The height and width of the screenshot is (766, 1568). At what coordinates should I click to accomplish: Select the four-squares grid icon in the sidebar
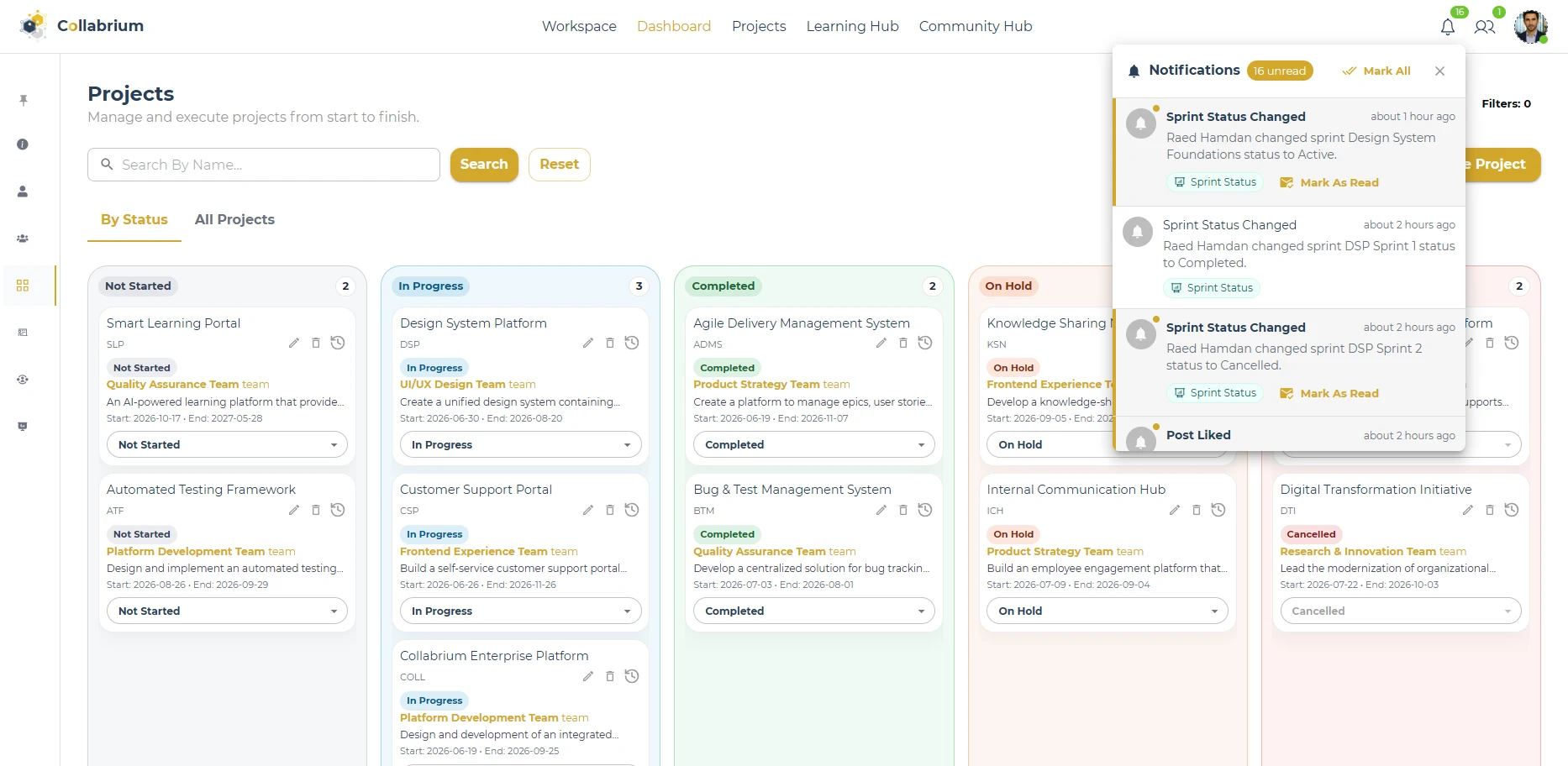(x=24, y=286)
